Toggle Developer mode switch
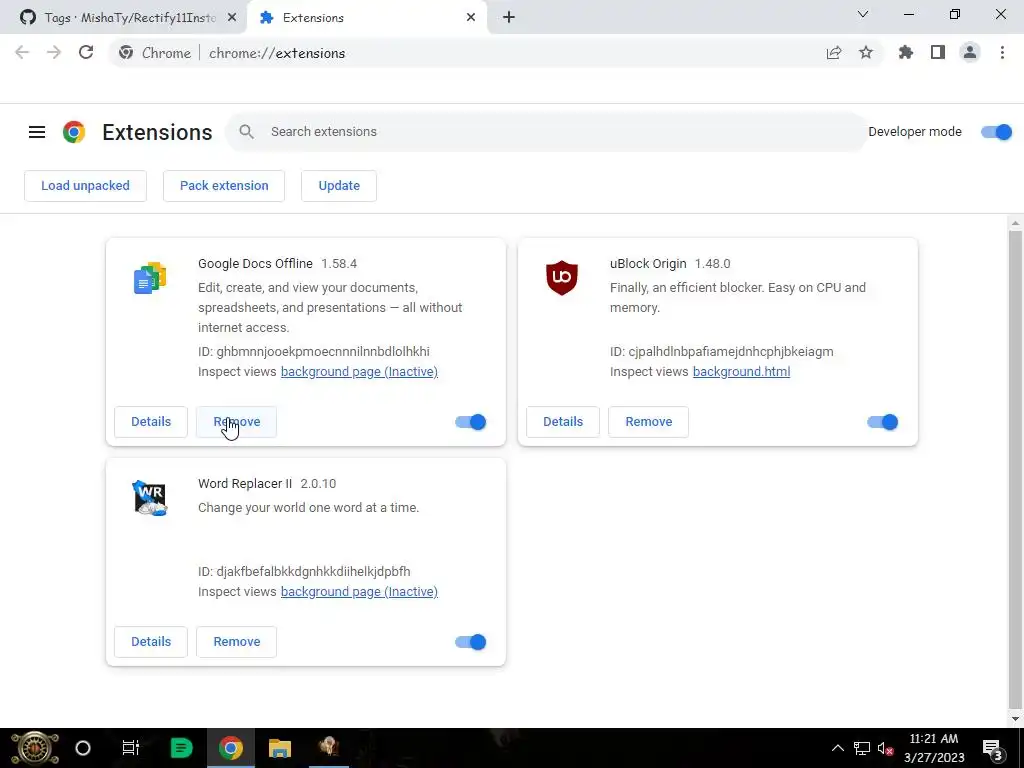This screenshot has width=1024, height=768. (x=997, y=132)
